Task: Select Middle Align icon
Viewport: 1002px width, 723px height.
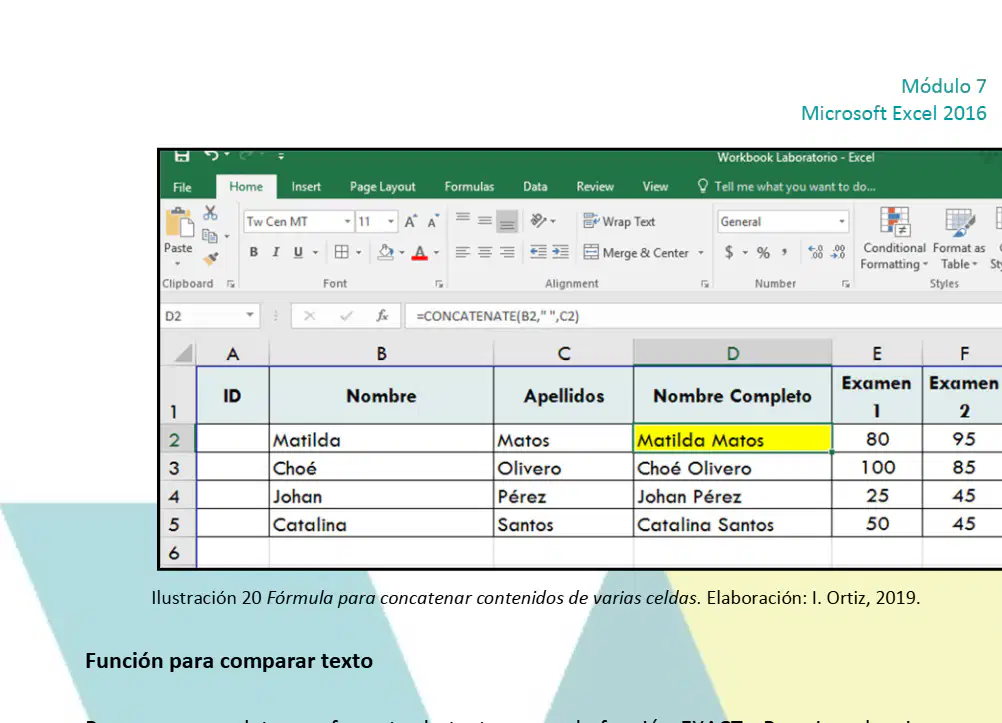Action: 485,221
